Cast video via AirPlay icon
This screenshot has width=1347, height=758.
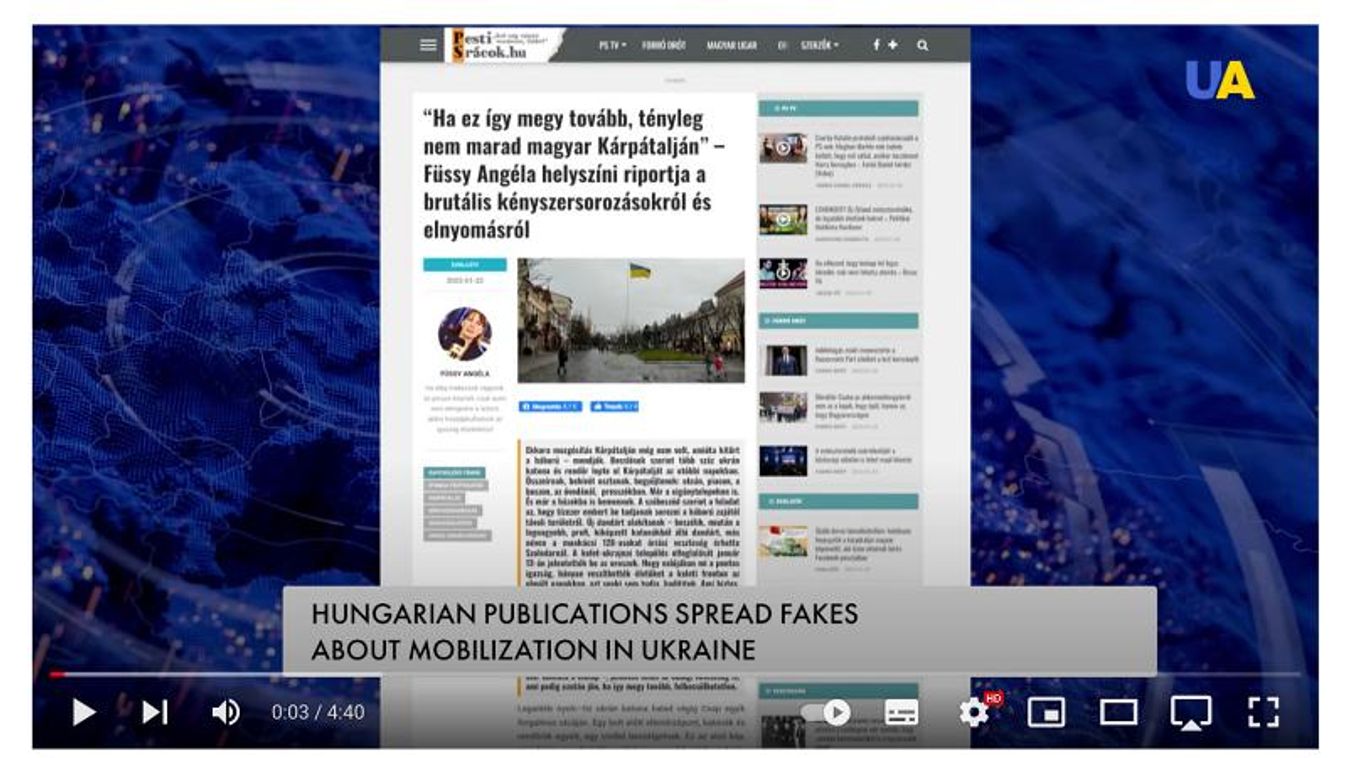pyautogui.click(x=1190, y=712)
